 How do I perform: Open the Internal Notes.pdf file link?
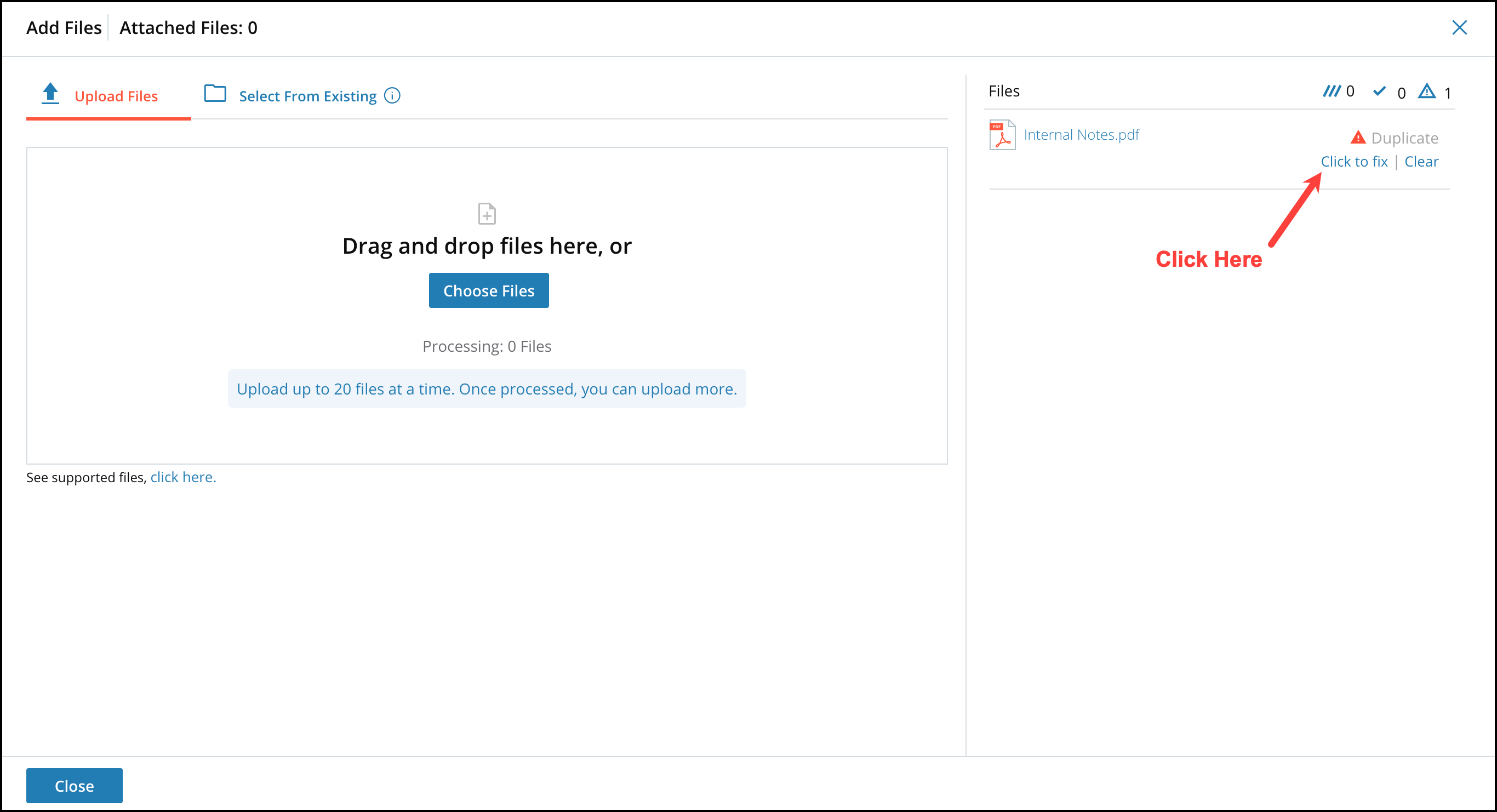pos(1082,134)
